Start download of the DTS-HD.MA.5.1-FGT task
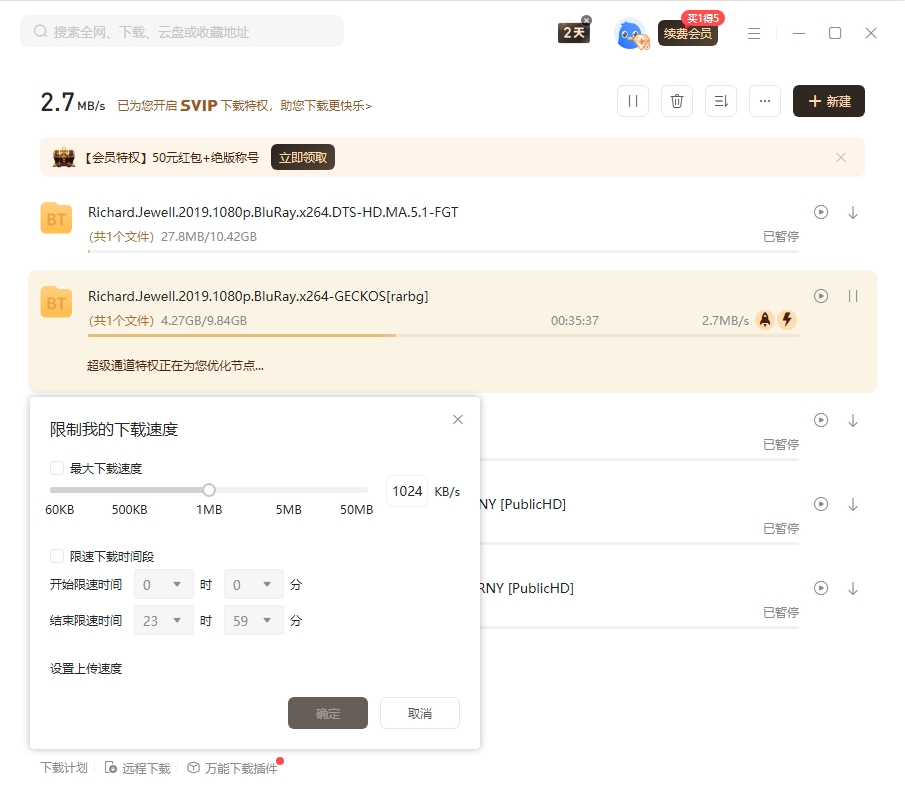905x787 pixels. [853, 212]
